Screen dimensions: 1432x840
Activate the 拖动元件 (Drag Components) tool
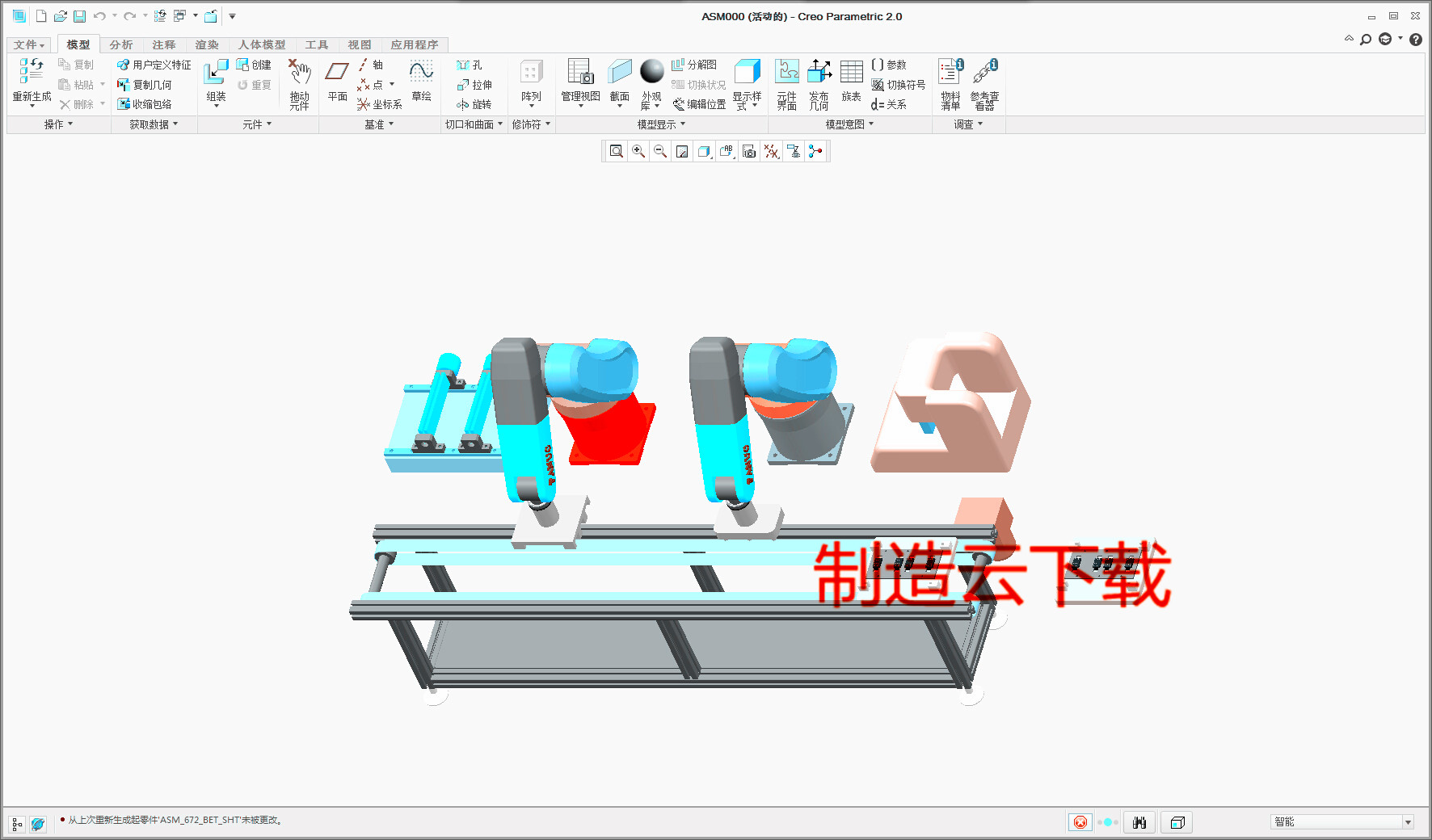[x=299, y=81]
